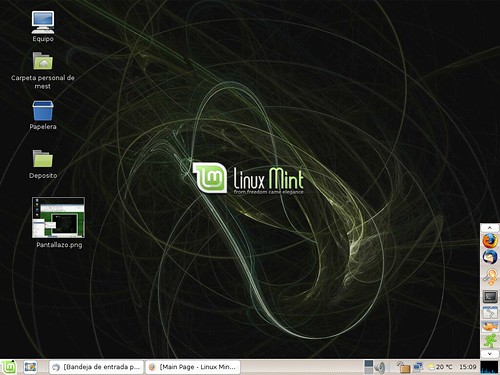This screenshot has height=375, width=500.
Task: Open the 20 °C weather applet
Action: (440, 367)
